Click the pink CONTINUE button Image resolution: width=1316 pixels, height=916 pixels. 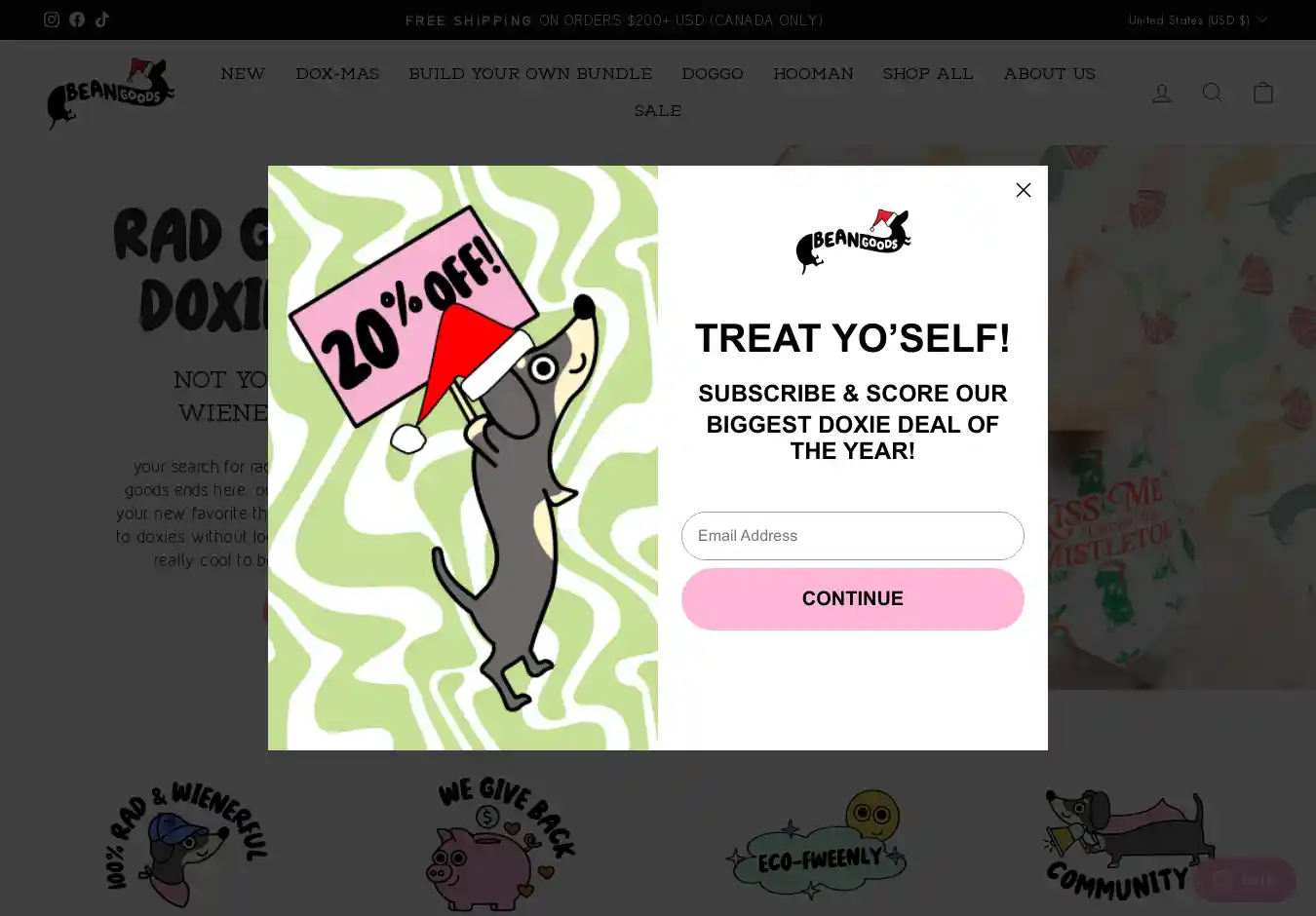click(853, 599)
